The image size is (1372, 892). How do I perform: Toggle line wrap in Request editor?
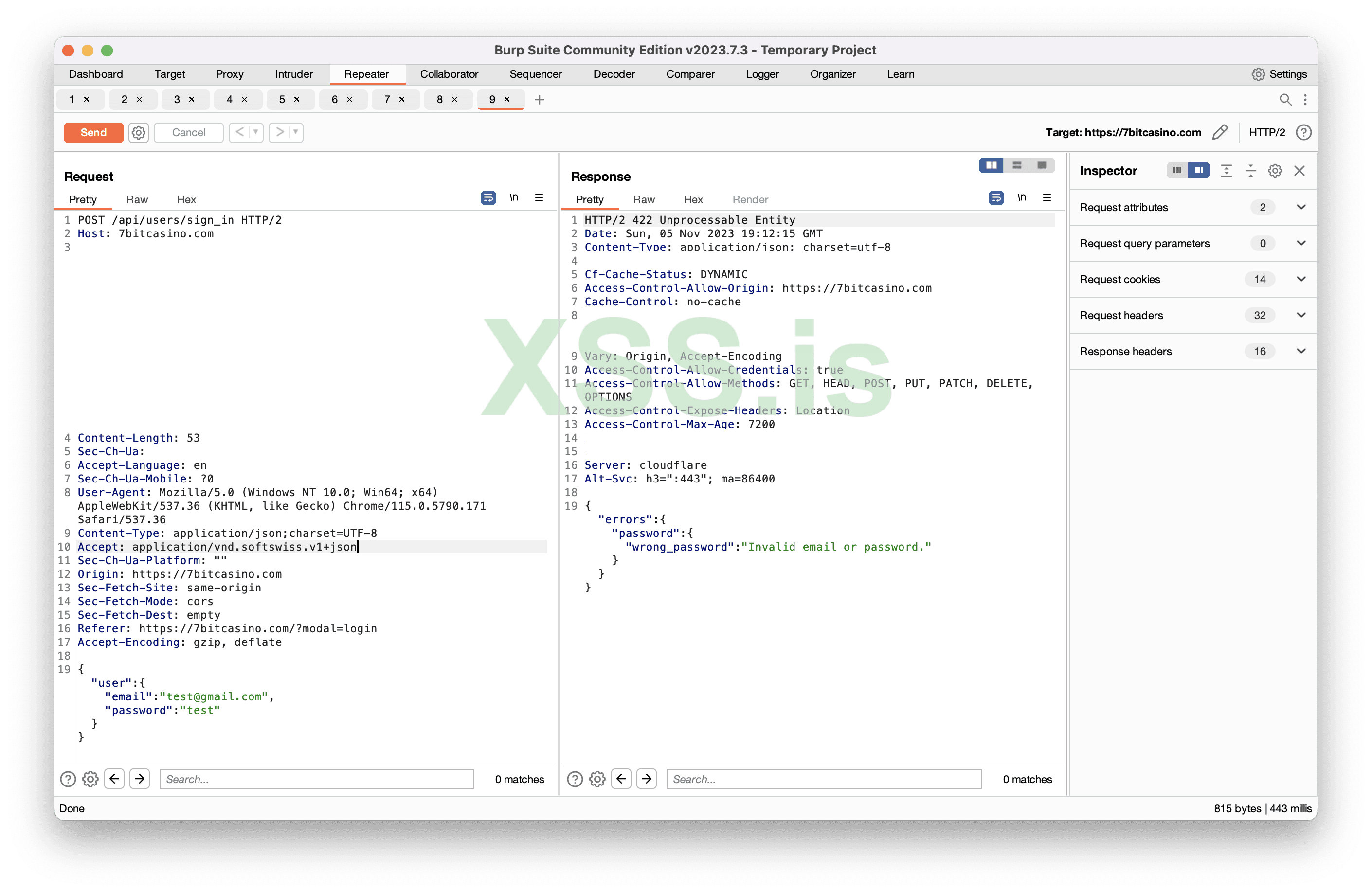pos(487,197)
